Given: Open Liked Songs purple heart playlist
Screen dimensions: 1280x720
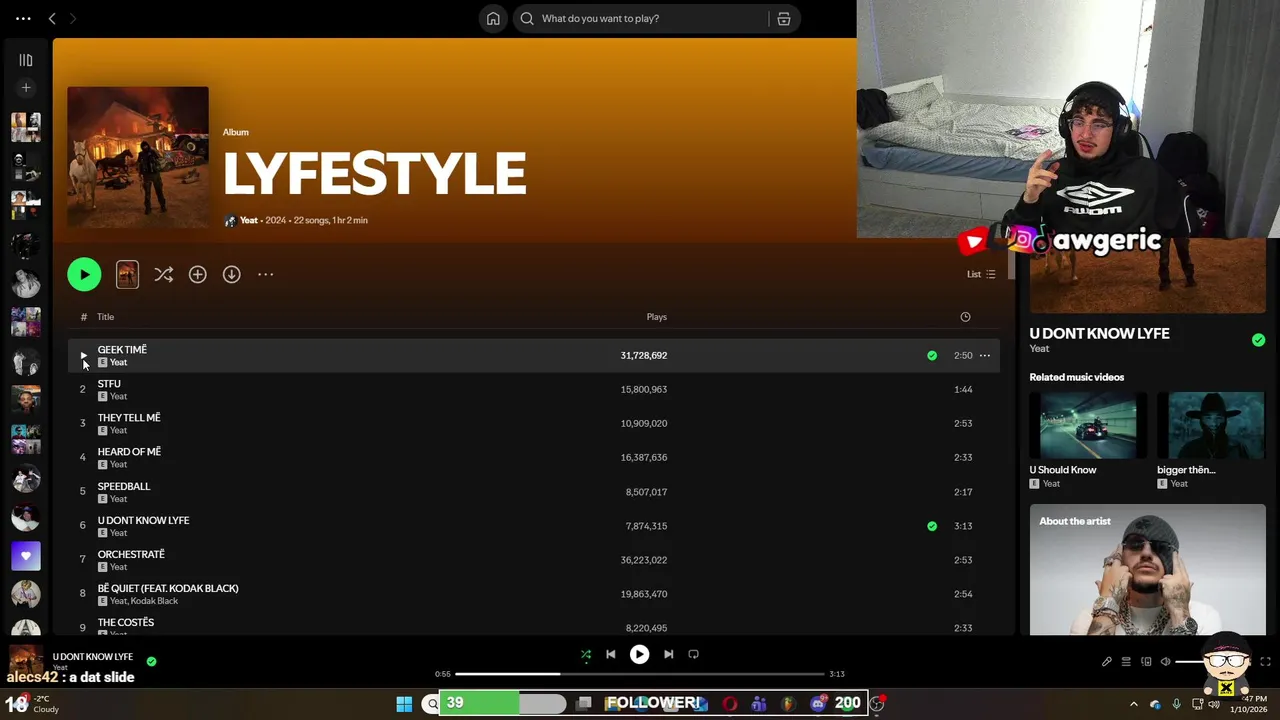Looking at the screenshot, I should point(26,556).
